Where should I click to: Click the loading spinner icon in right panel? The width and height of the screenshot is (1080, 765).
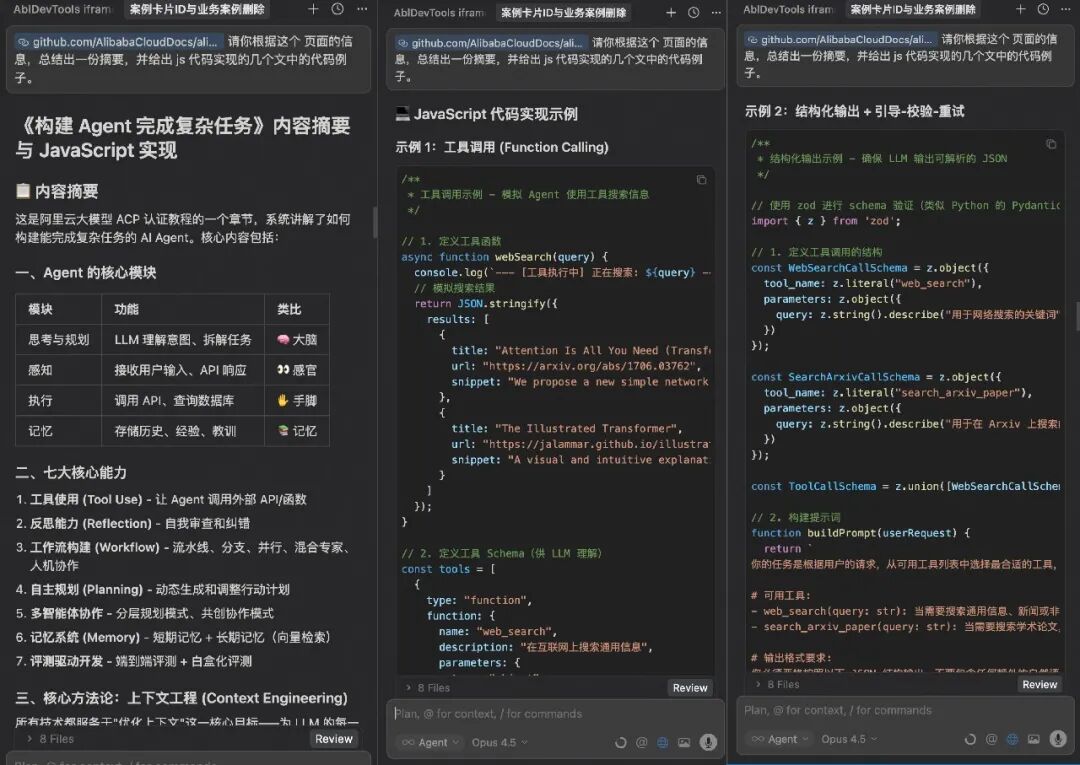[x=970, y=739]
